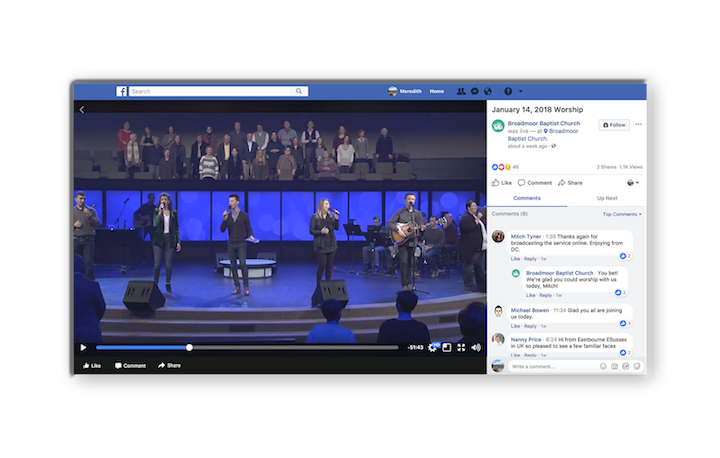Screen dimensions: 720x458
Task: Play the worship video
Action: click(83, 347)
